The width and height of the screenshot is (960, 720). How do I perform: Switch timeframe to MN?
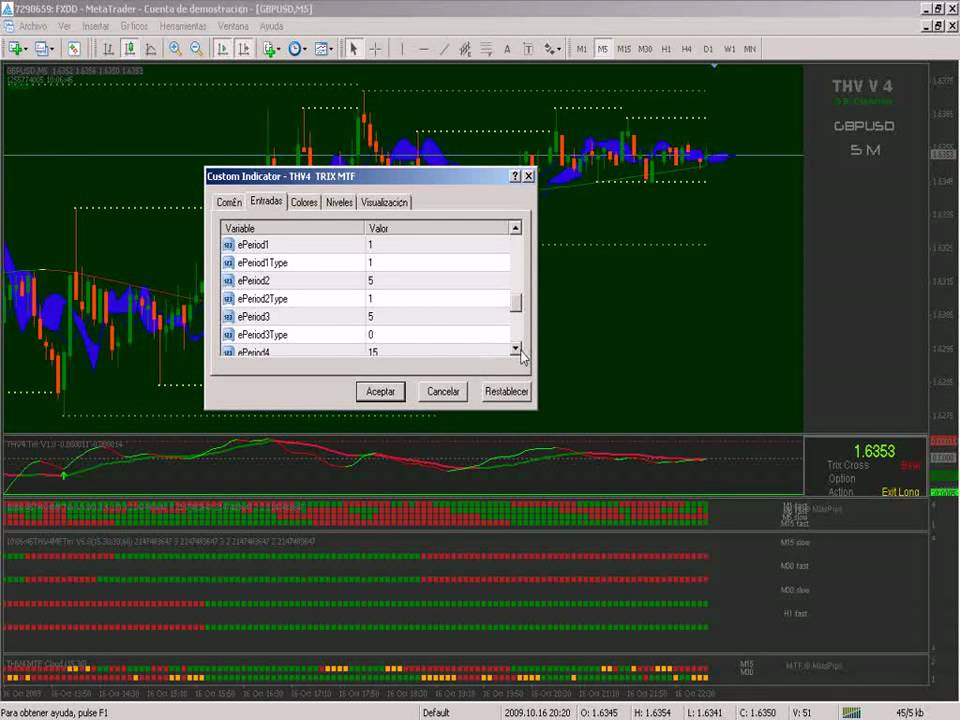750,49
